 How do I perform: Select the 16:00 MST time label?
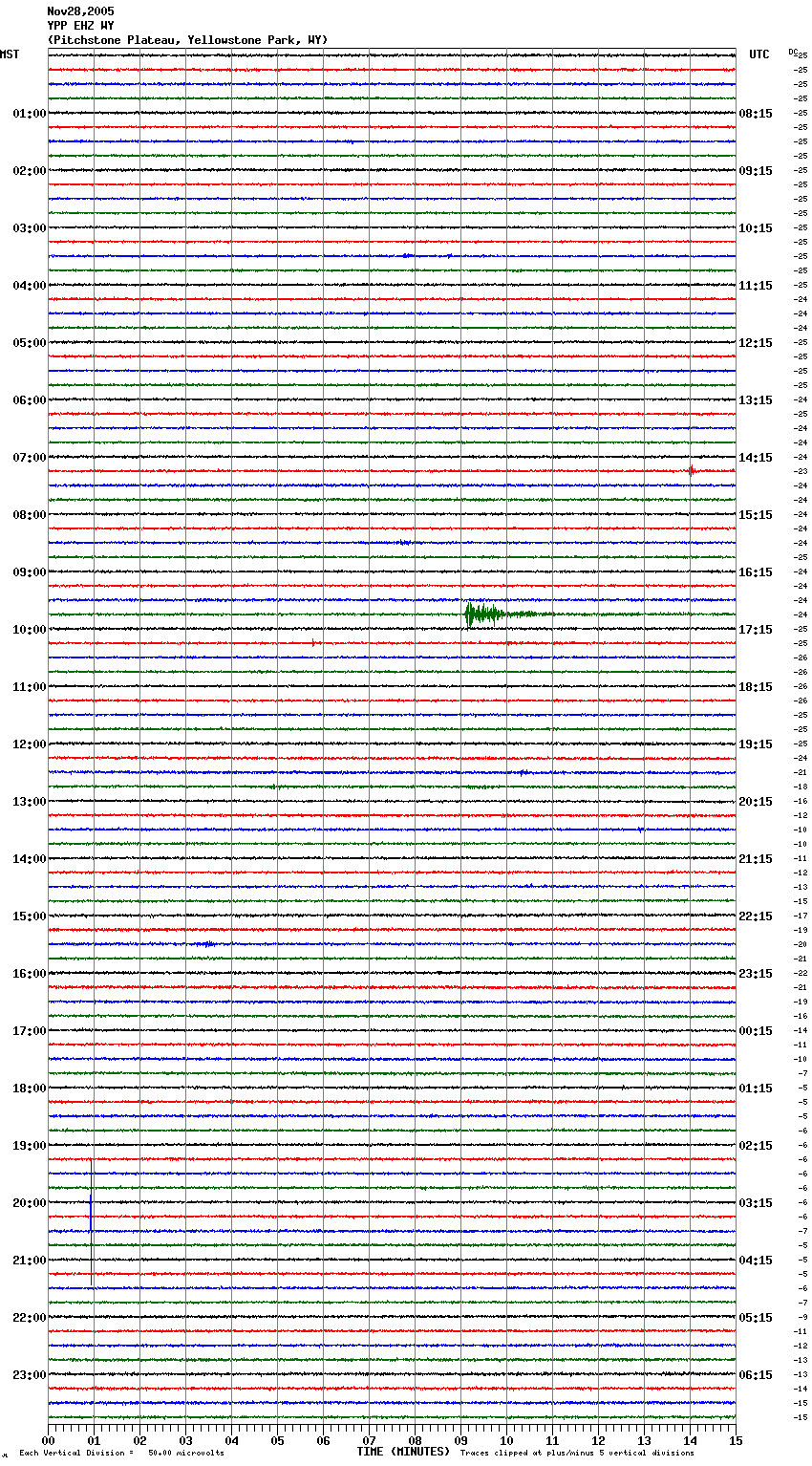[29, 974]
